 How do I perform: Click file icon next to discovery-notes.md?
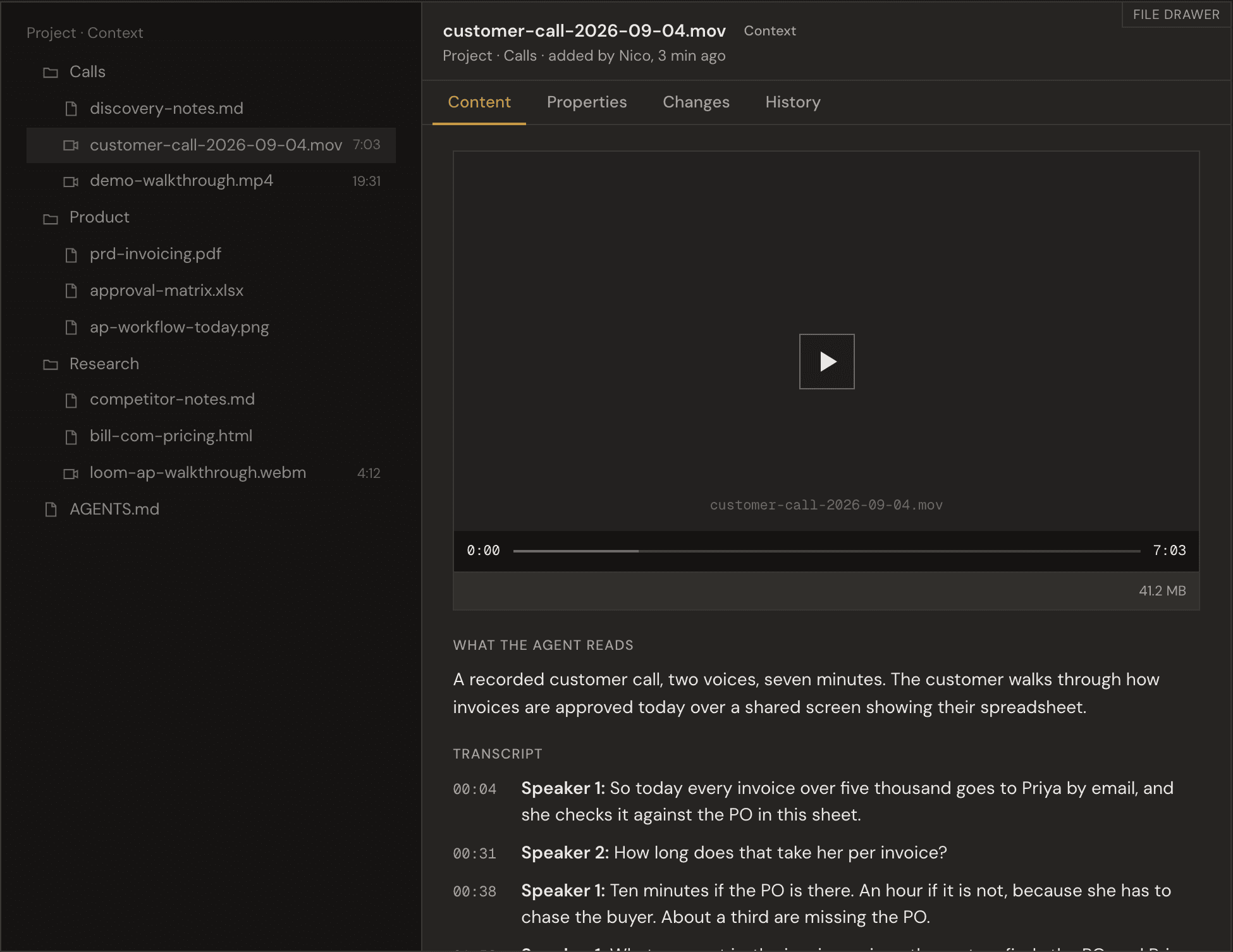(71, 109)
